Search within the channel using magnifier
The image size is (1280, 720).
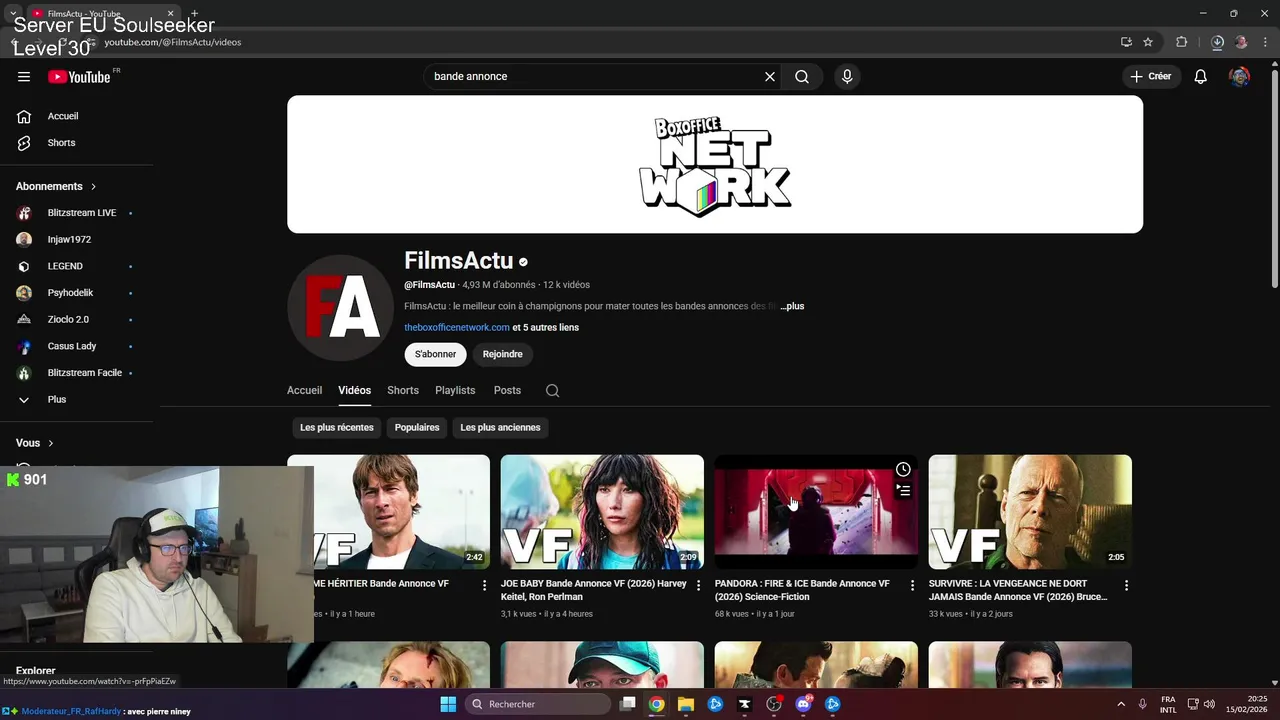coord(552,391)
